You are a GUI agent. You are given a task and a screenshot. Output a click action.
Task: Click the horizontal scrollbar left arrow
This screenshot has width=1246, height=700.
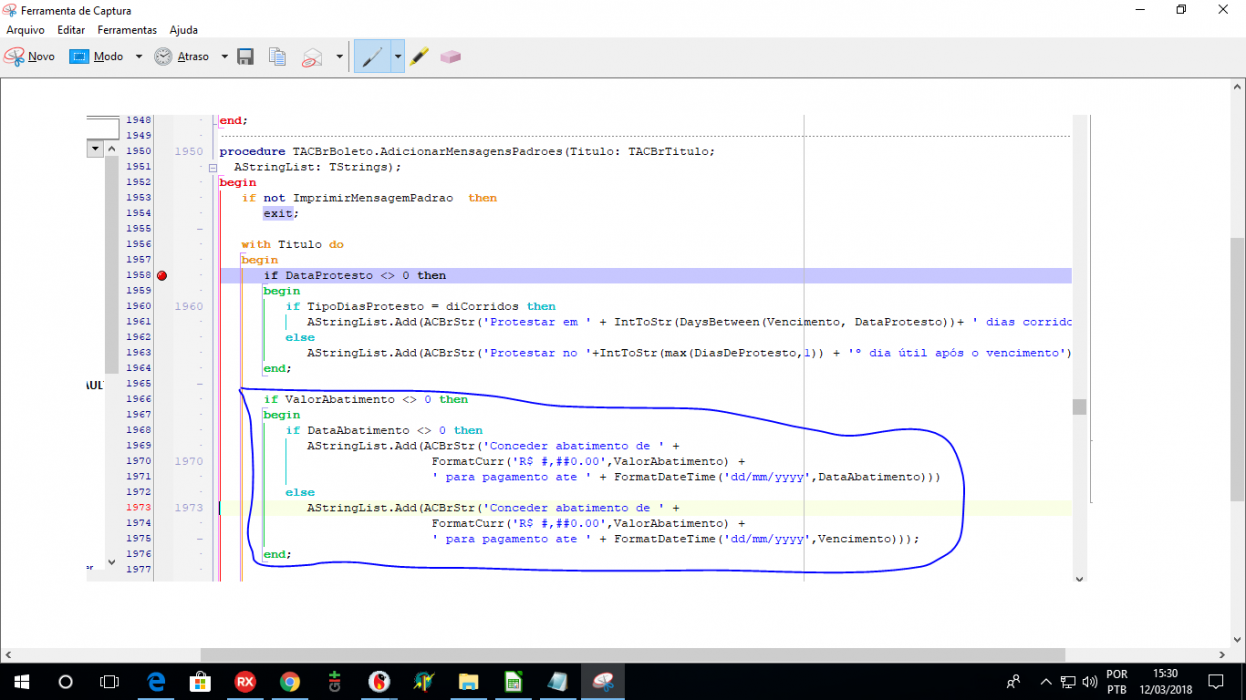pos(8,655)
